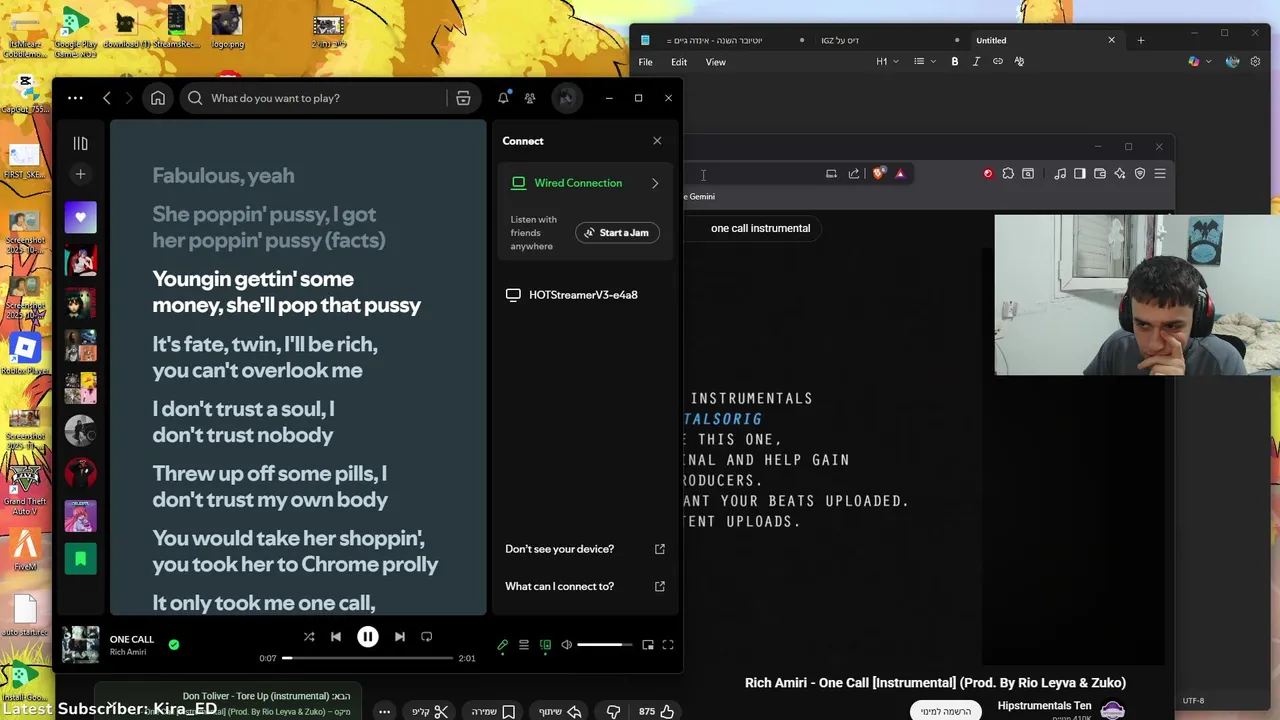Open green bookmark Your Episodes item
Viewport: 1280px width, 720px height.
pyautogui.click(x=81, y=558)
